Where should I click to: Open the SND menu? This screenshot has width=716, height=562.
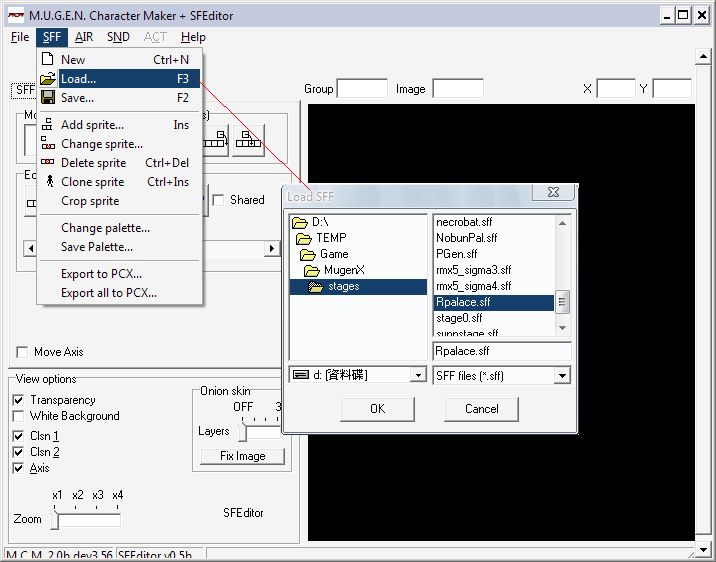point(118,37)
